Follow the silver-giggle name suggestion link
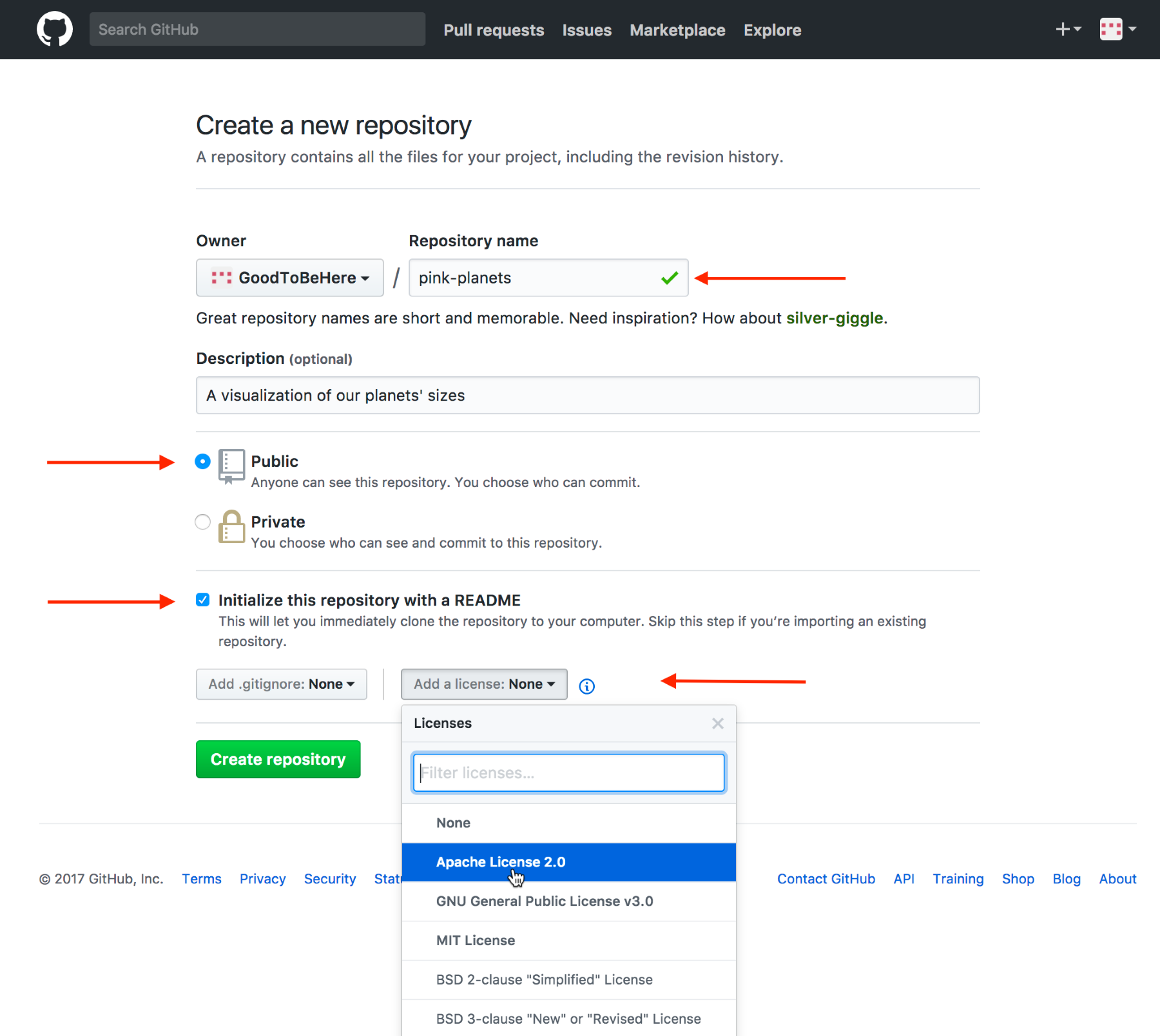1160x1036 pixels. (x=834, y=318)
